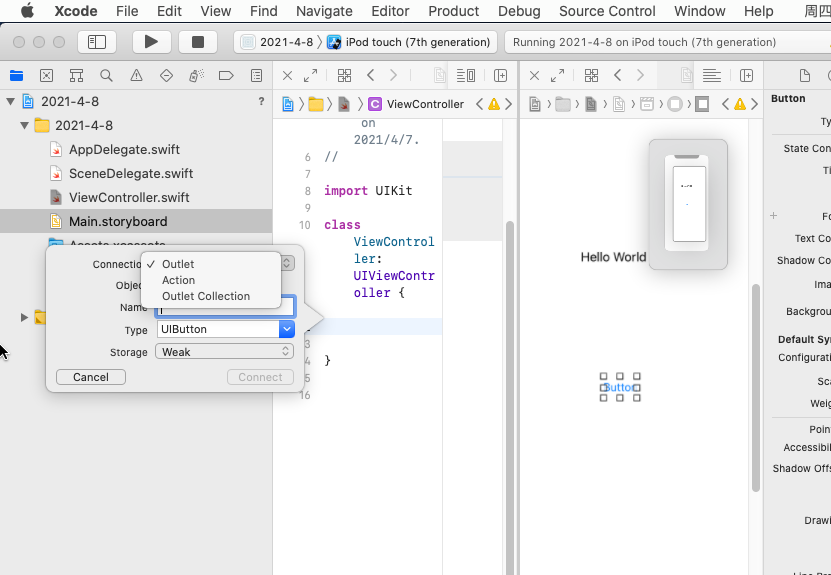Open the File menu
The height and width of the screenshot is (575, 831).
click(x=127, y=11)
